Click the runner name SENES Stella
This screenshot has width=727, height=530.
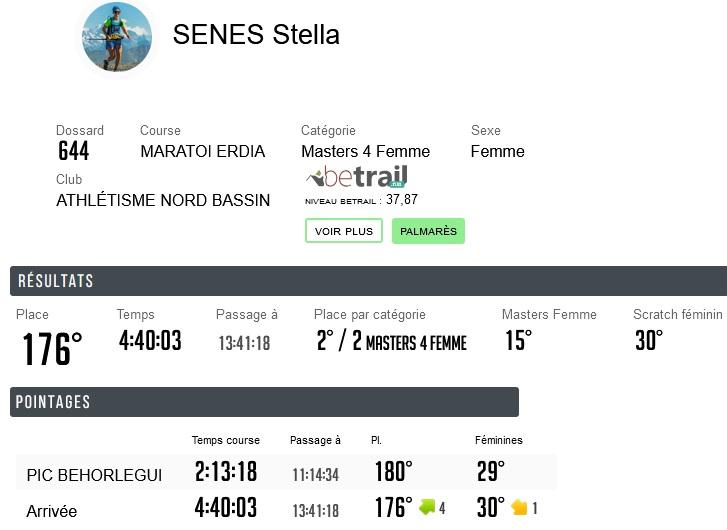click(256, 35)
